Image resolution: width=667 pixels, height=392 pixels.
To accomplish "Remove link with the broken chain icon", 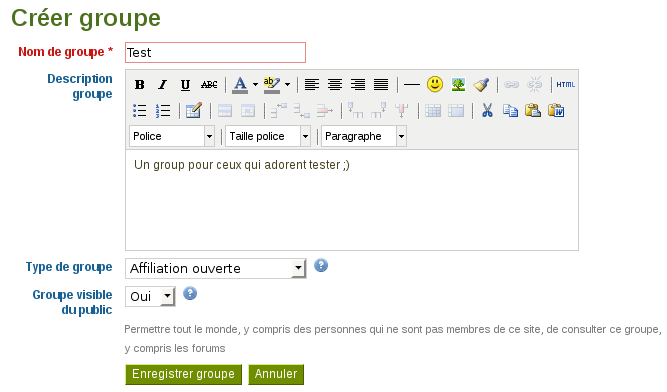I will click(534, 85).
